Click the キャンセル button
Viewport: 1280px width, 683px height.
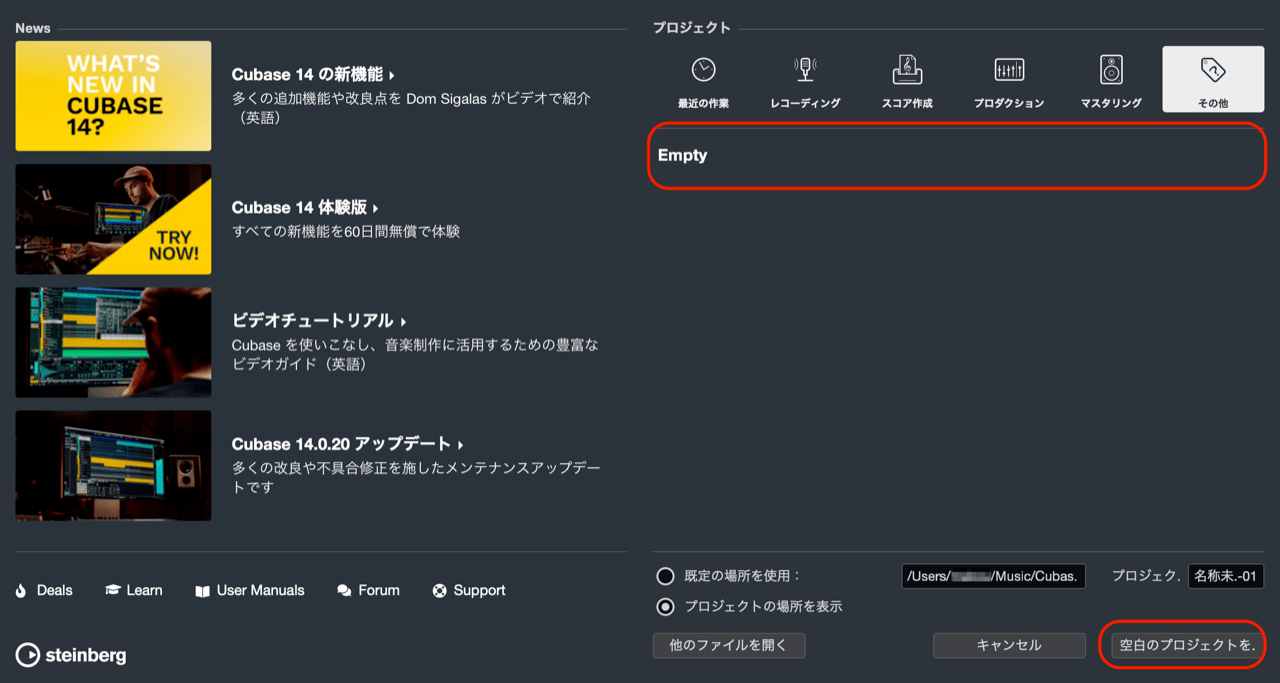(1008, 645)
